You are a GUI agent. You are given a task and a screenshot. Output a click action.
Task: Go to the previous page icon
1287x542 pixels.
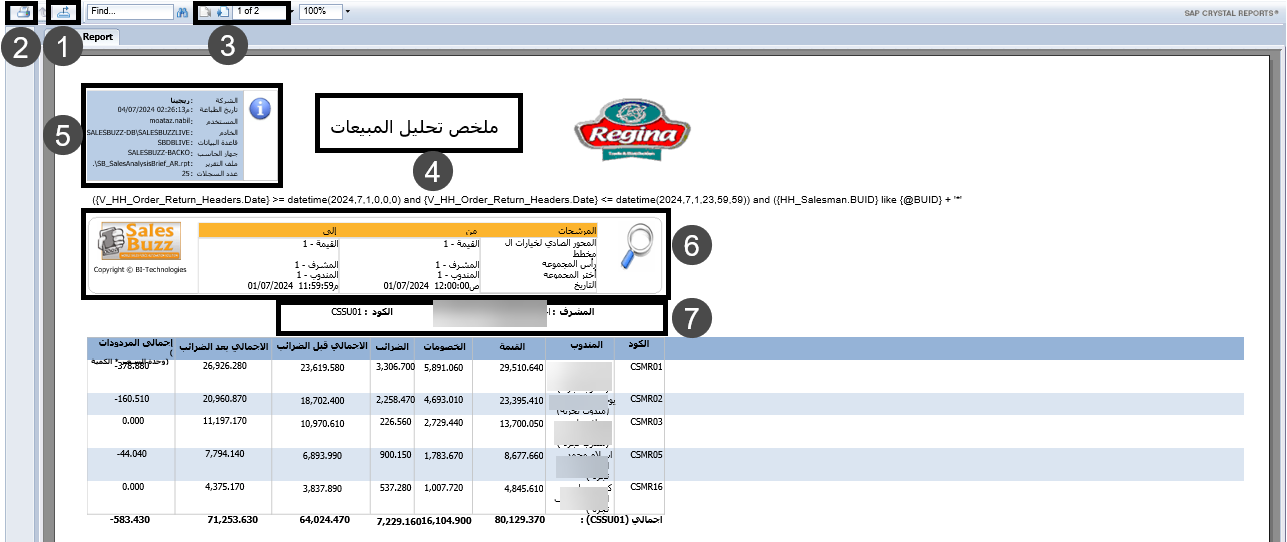pos(205,12)
